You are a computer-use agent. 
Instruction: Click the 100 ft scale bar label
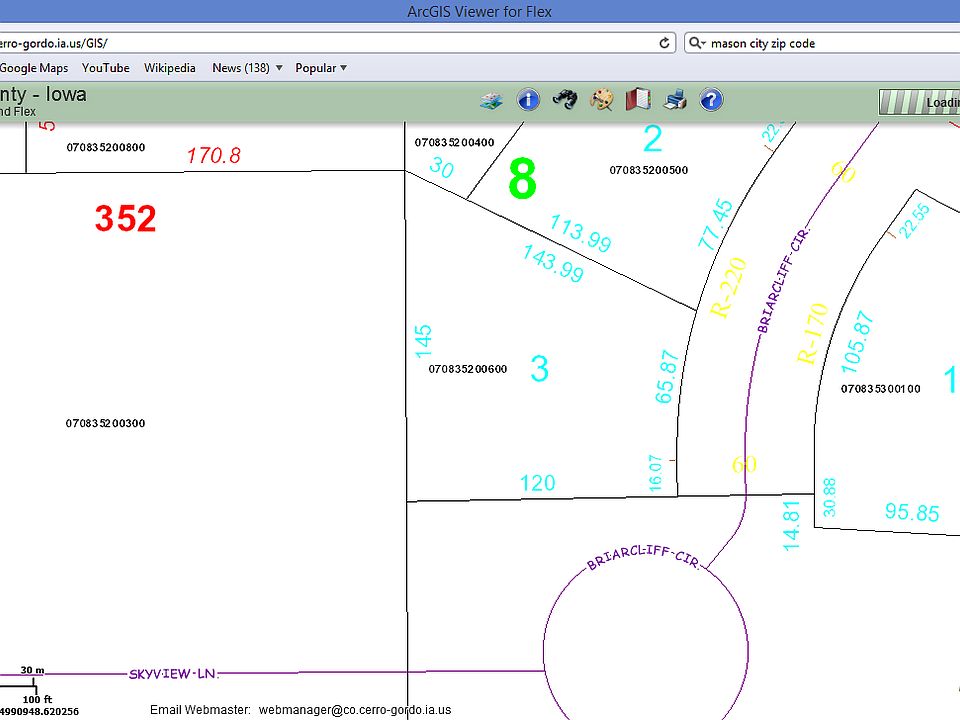point(37,699)
